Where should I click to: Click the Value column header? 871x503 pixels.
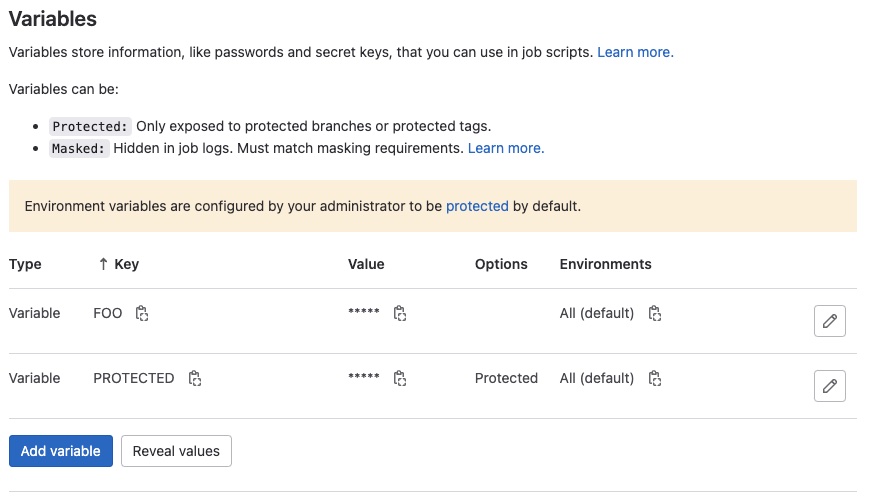(x=366, y=264)
